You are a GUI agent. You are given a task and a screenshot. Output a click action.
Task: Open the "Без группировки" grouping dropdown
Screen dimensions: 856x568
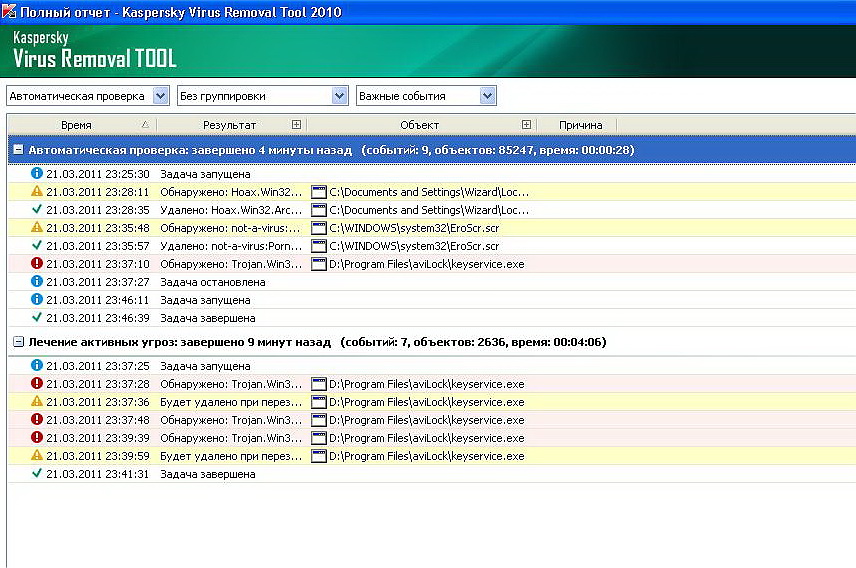[339, 96]
